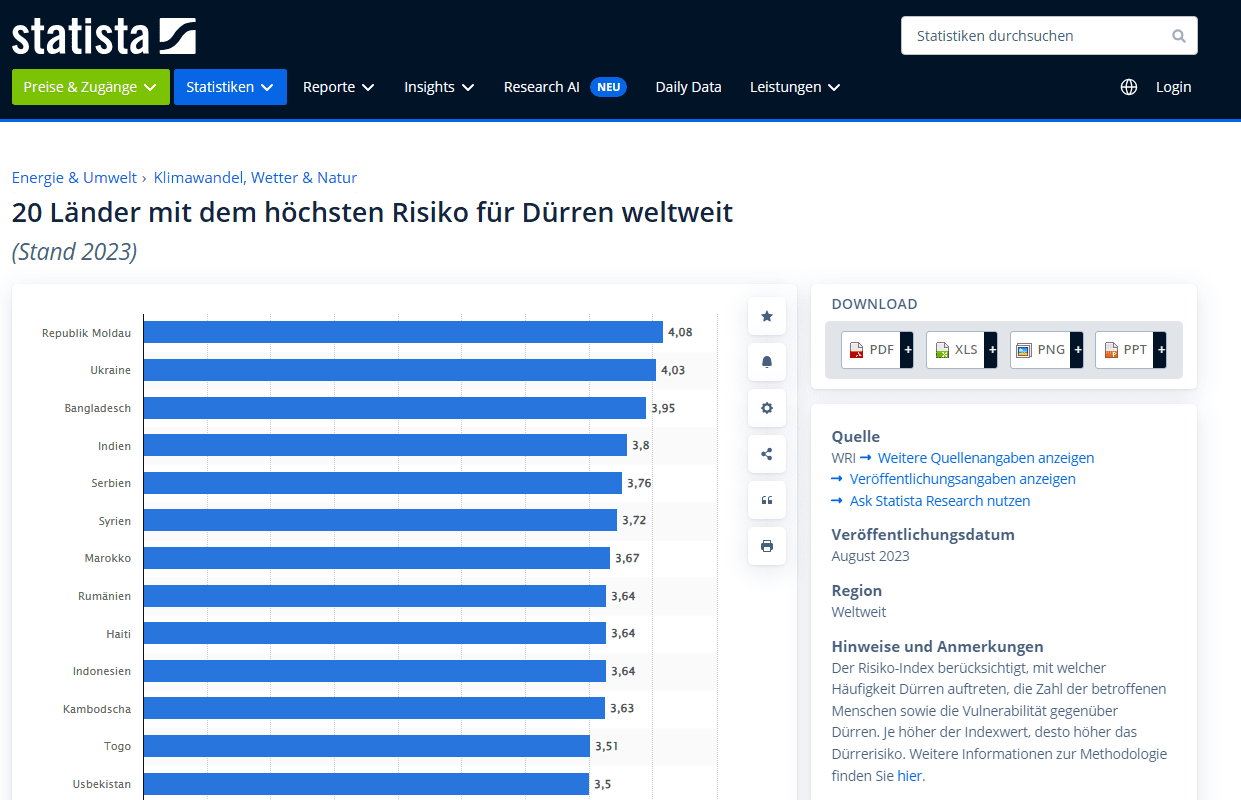Click the Statista logo

104,36
